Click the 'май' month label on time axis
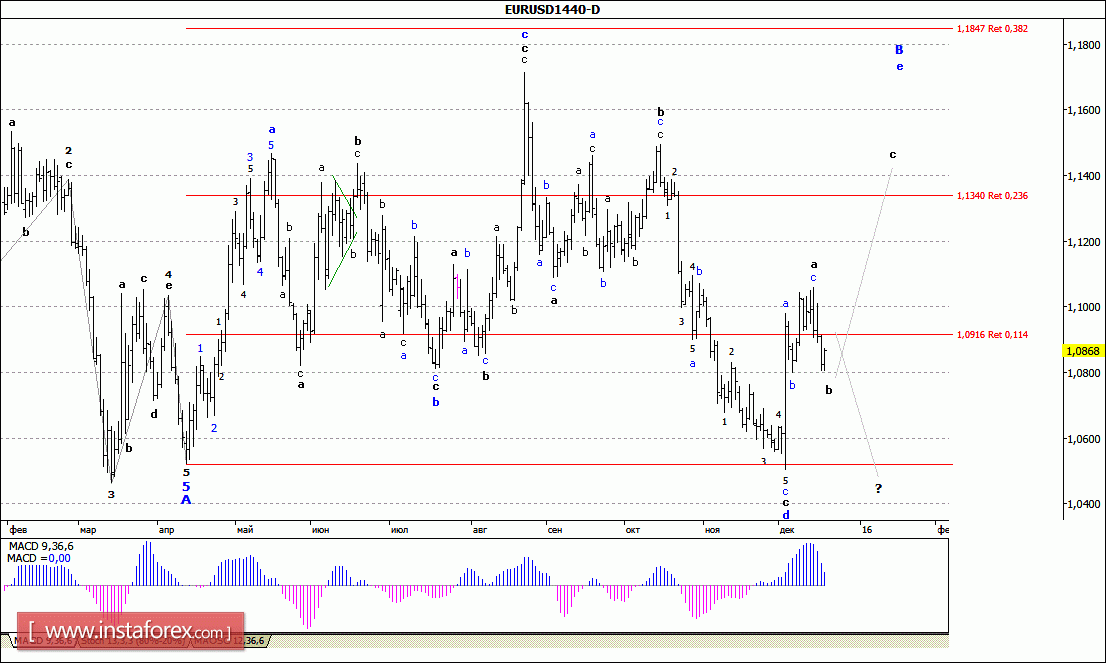Screen dimensions: 1106x663 click(x=245, y=530)
